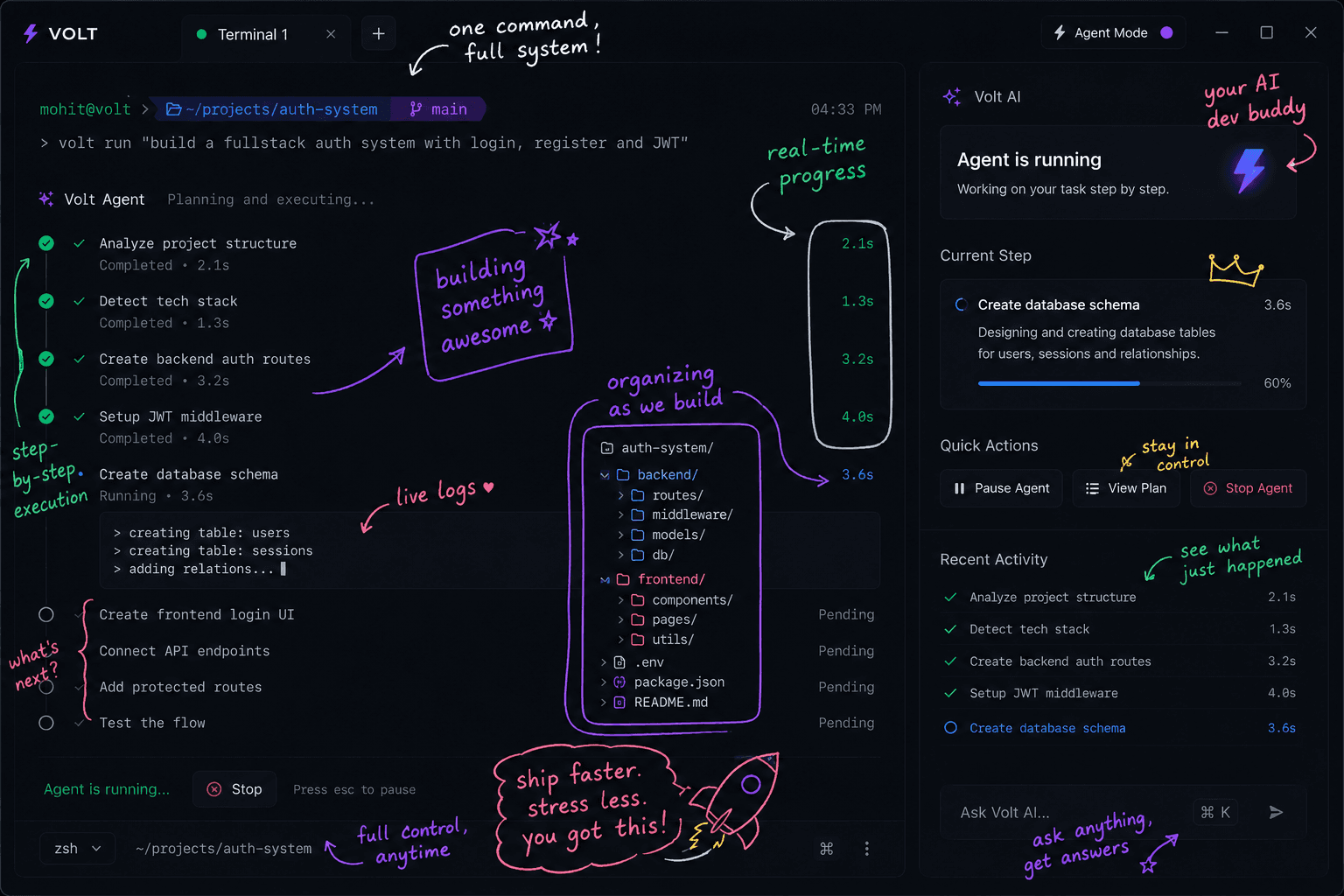
Task: Click the mohit@volt prompt user
Action: click(x=85, y=109)
